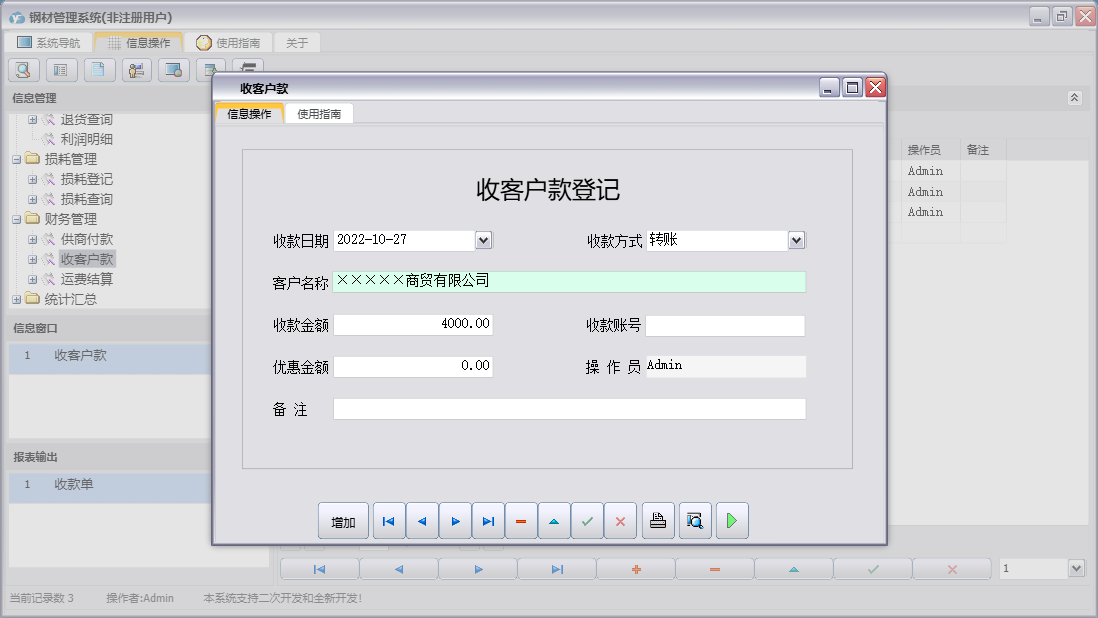Click the print icon on the top toolbar
This screenshot has height=618, width=1098.
pos(248,69)
